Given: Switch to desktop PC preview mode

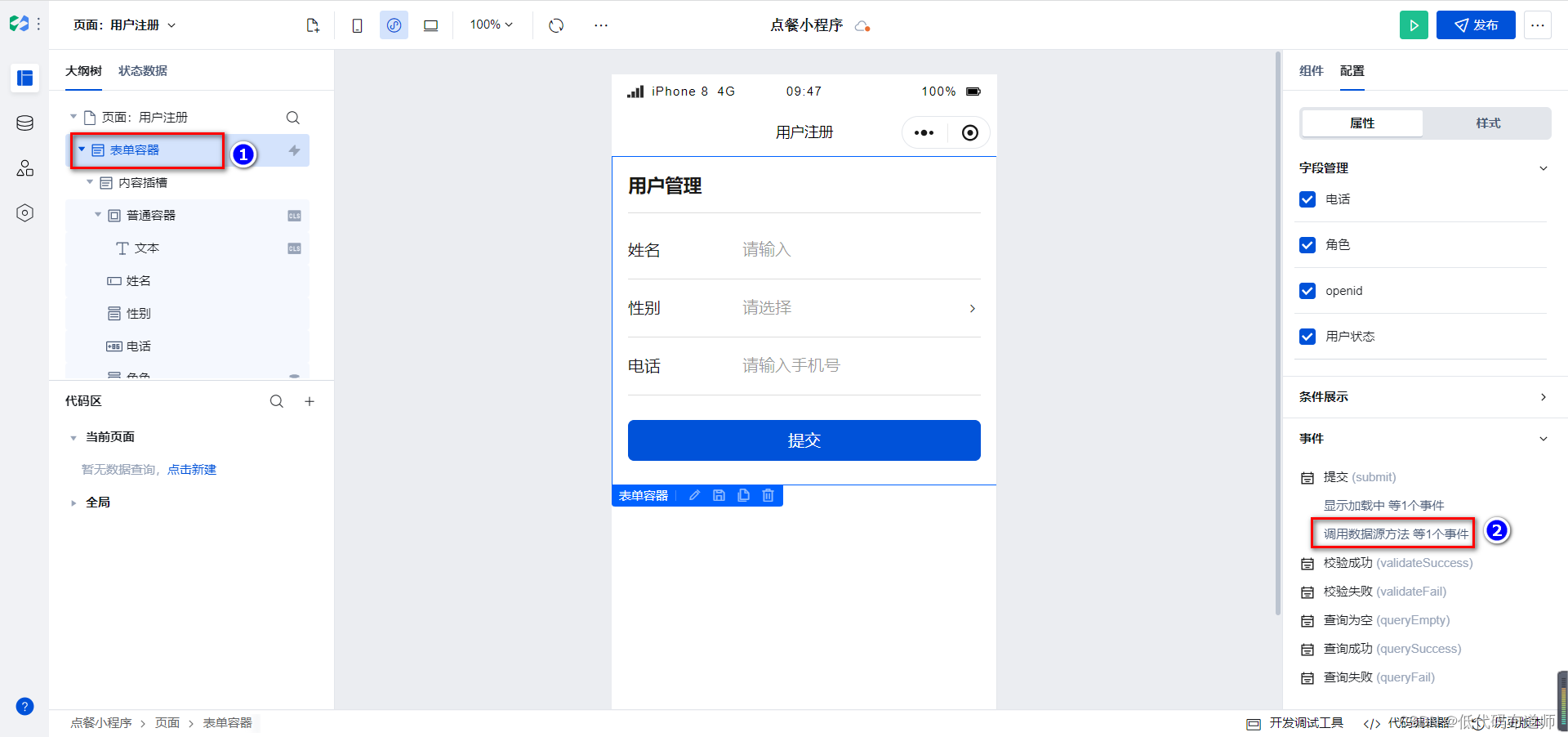Looking at the screenshot, I should pos(431,25).
